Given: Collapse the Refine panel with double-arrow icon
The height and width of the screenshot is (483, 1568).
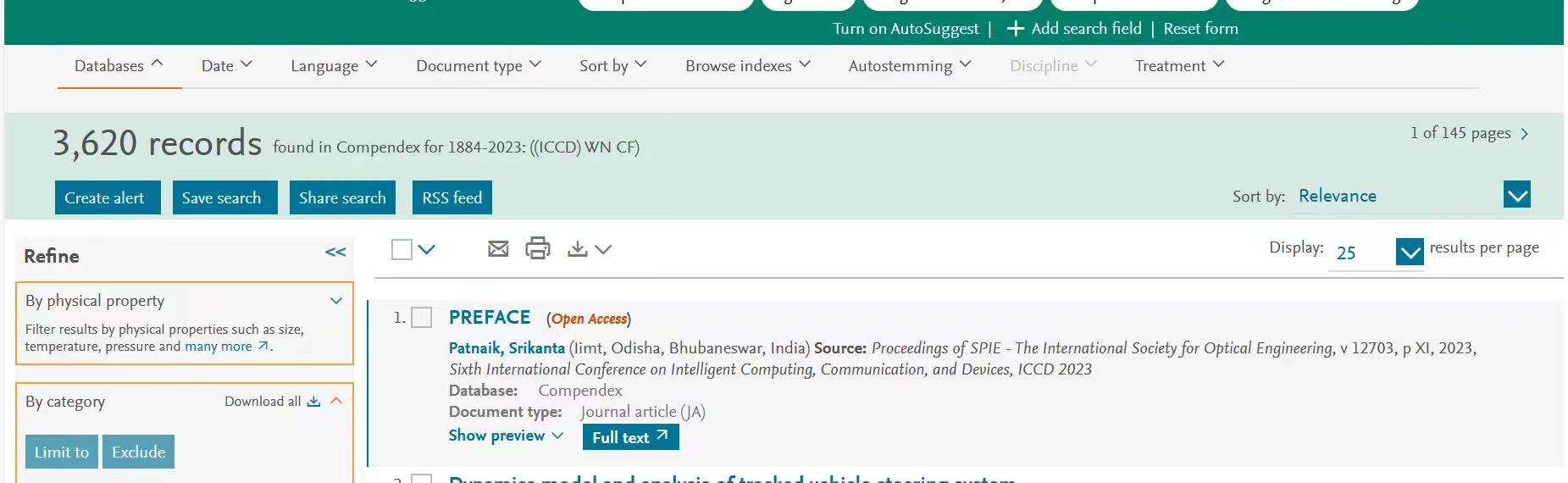Looking at the screenshot, I should click(x=335, y=253).
